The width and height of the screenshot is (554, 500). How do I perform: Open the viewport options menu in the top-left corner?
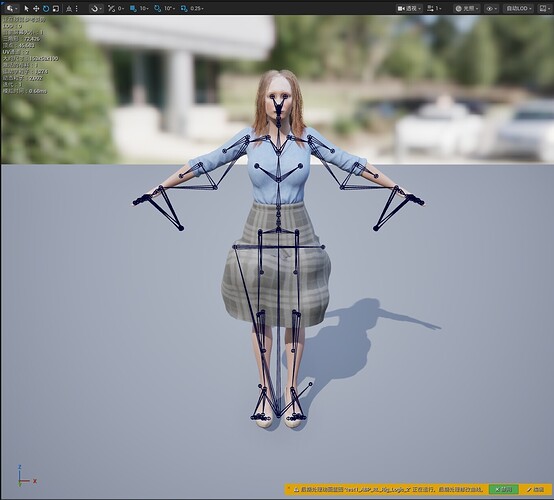pyautogui.click(x=11, y=8)
